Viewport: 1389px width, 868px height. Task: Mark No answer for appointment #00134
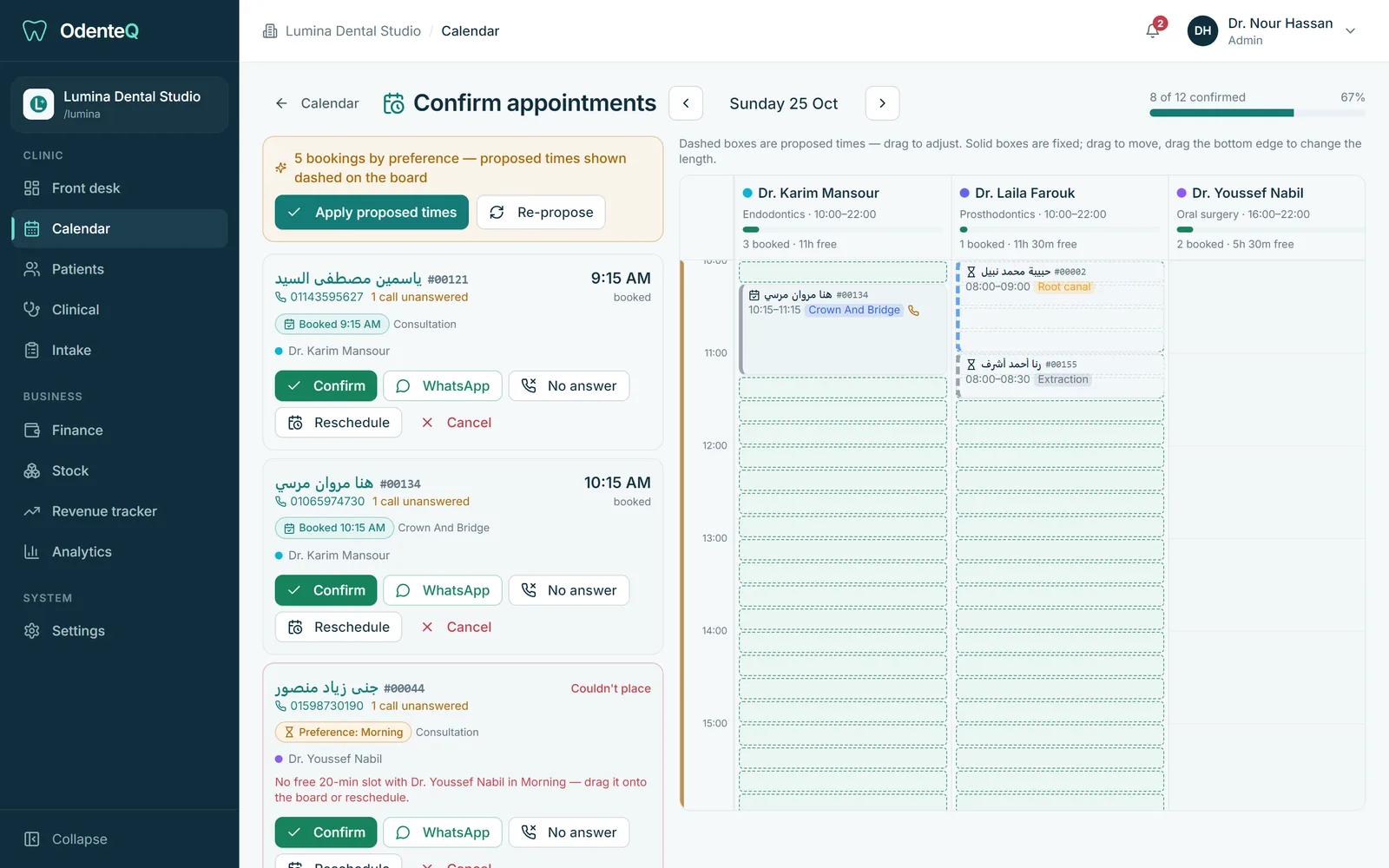pos(569,590)
